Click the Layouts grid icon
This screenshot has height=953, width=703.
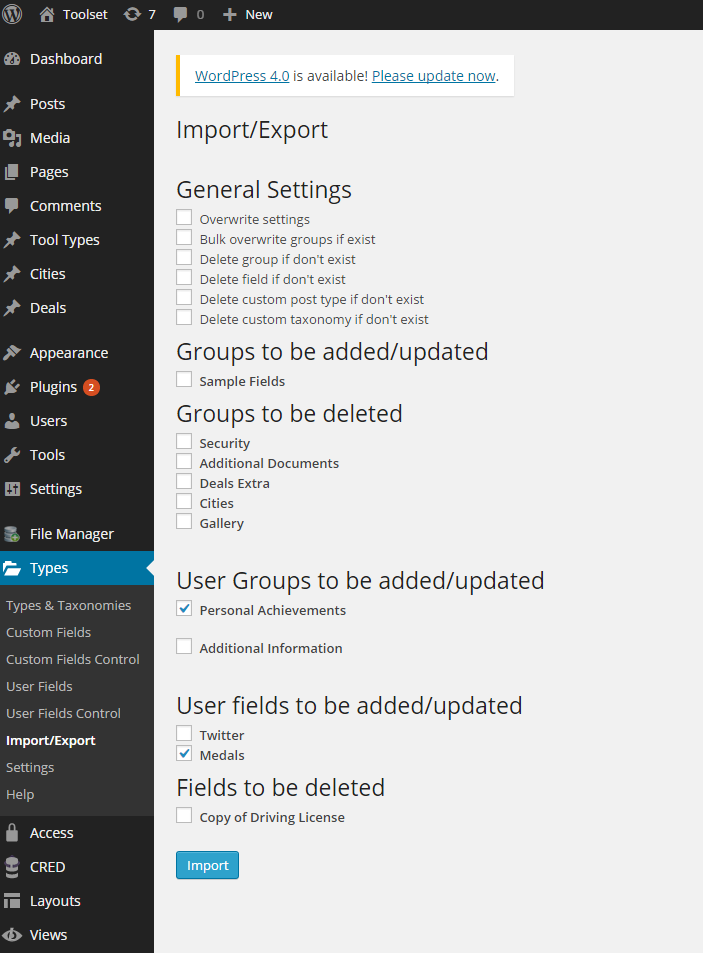12,901
